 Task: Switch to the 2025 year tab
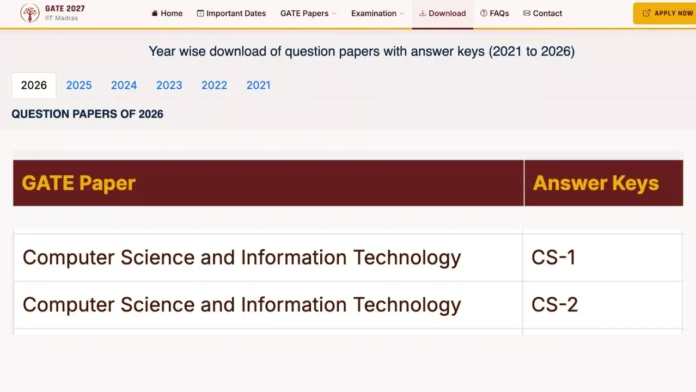click(79, 85)
